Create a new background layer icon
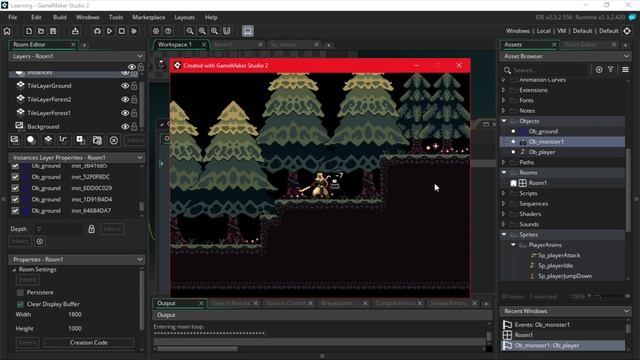The image size is (640, 360). pos(14,140)
